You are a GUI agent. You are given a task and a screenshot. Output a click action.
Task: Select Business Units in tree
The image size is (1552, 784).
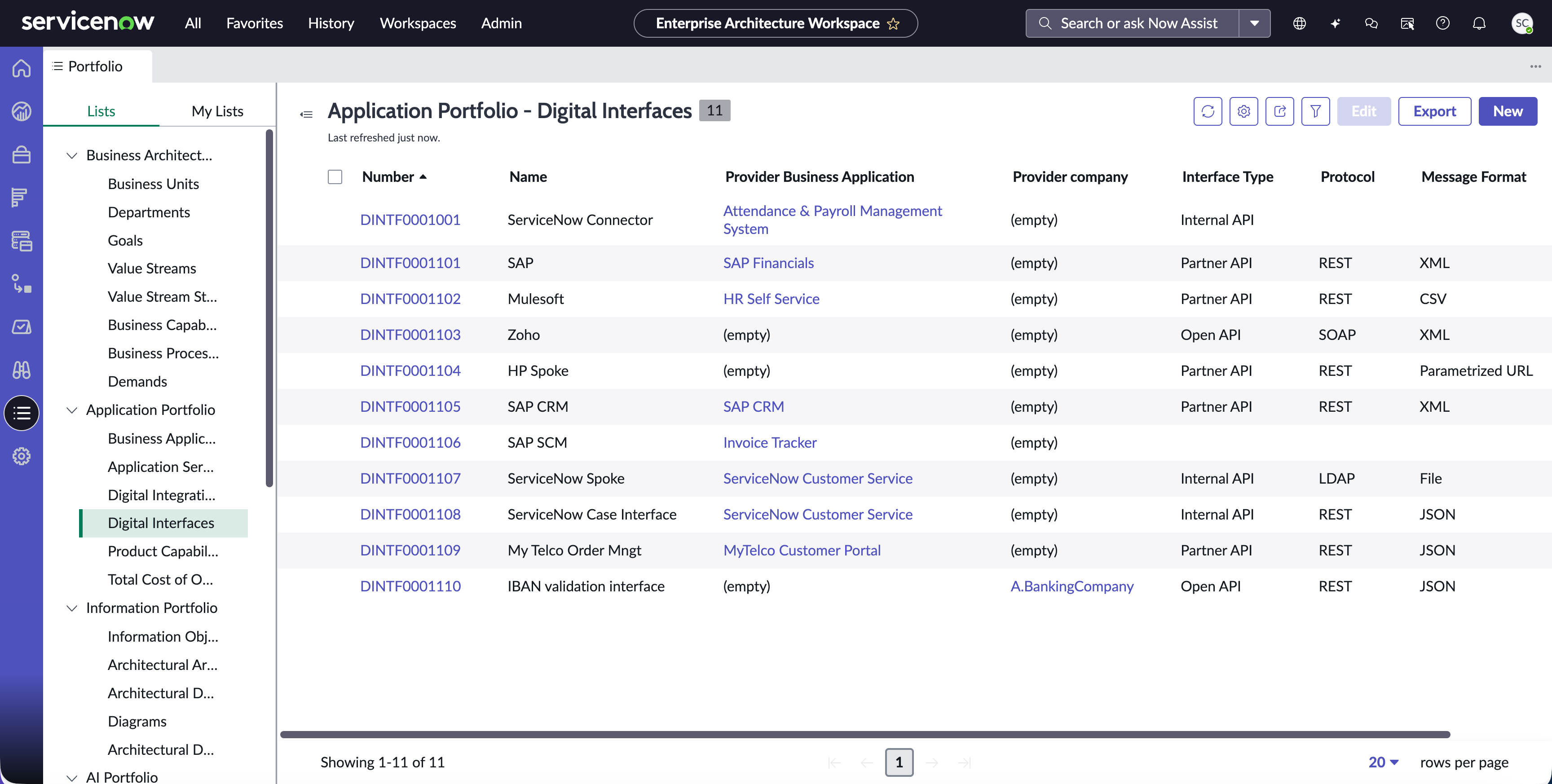[x=153, y=184]
